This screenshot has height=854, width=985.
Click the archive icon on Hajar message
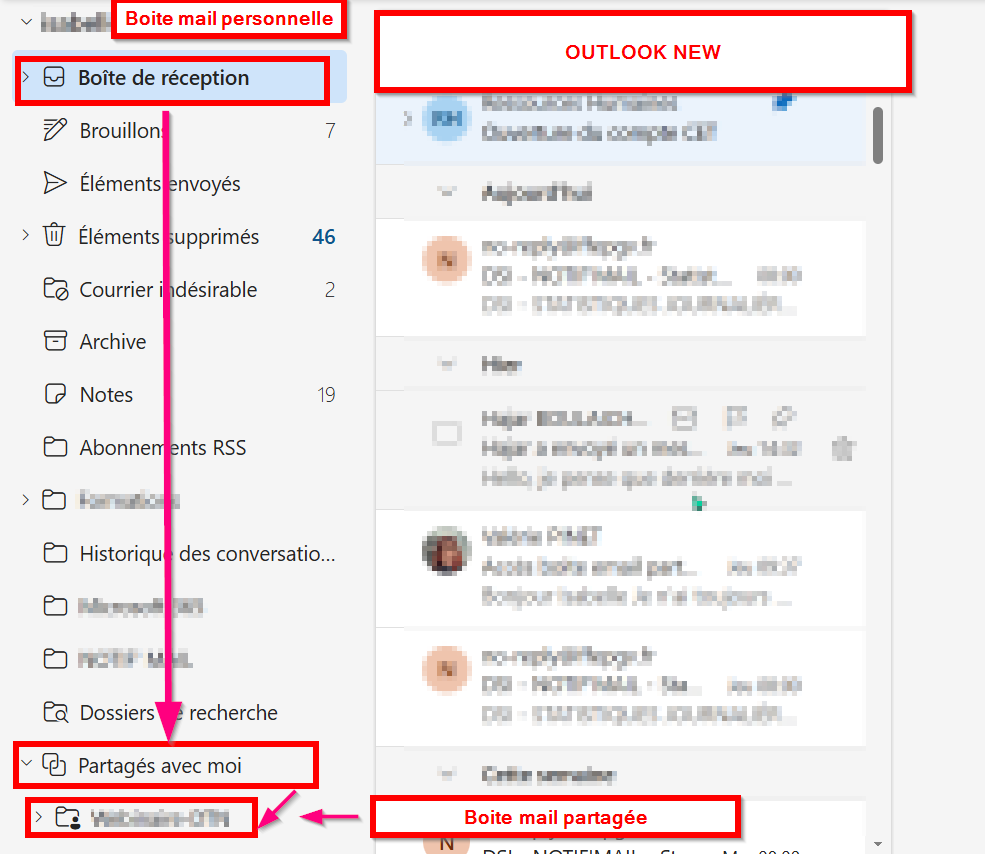tap(684, 418)
